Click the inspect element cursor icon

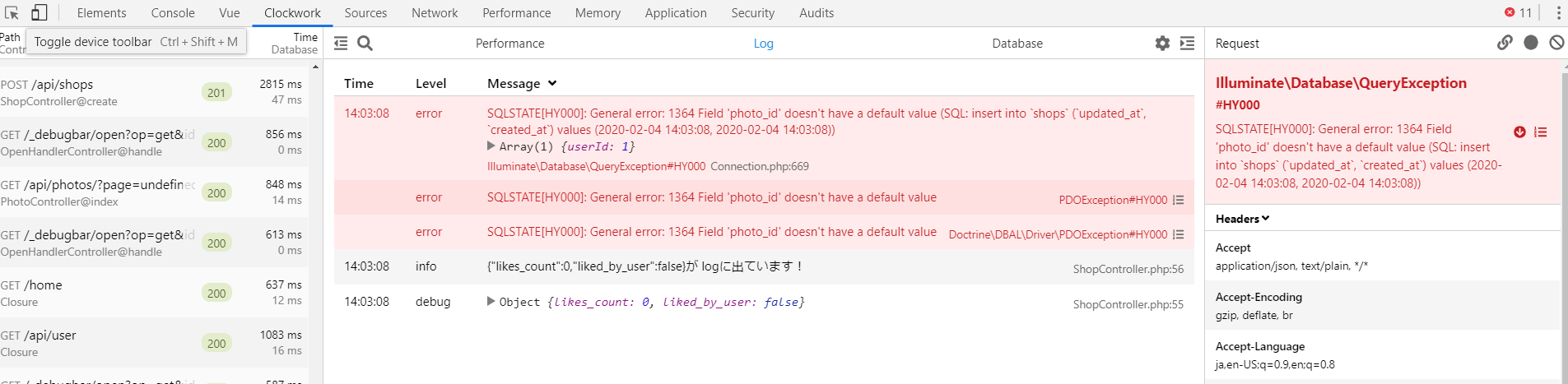[12, 13]
